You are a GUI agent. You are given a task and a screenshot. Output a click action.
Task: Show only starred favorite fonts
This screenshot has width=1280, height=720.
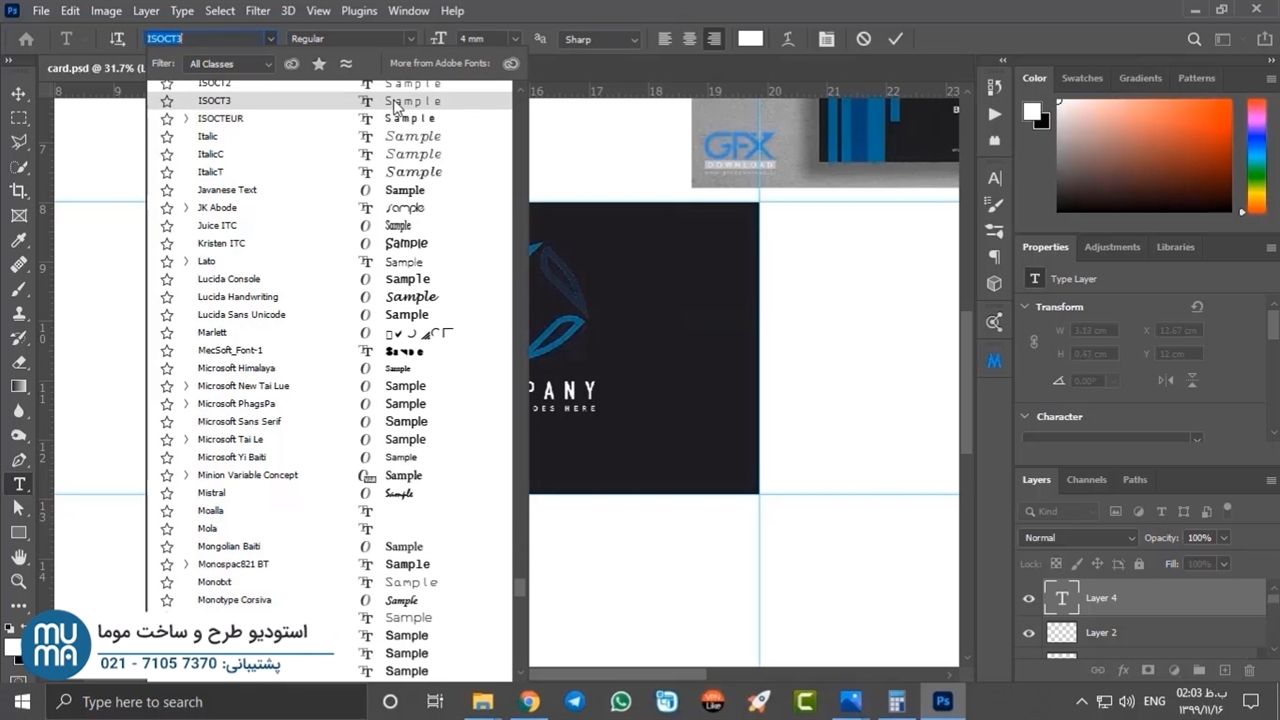point(319,64)
